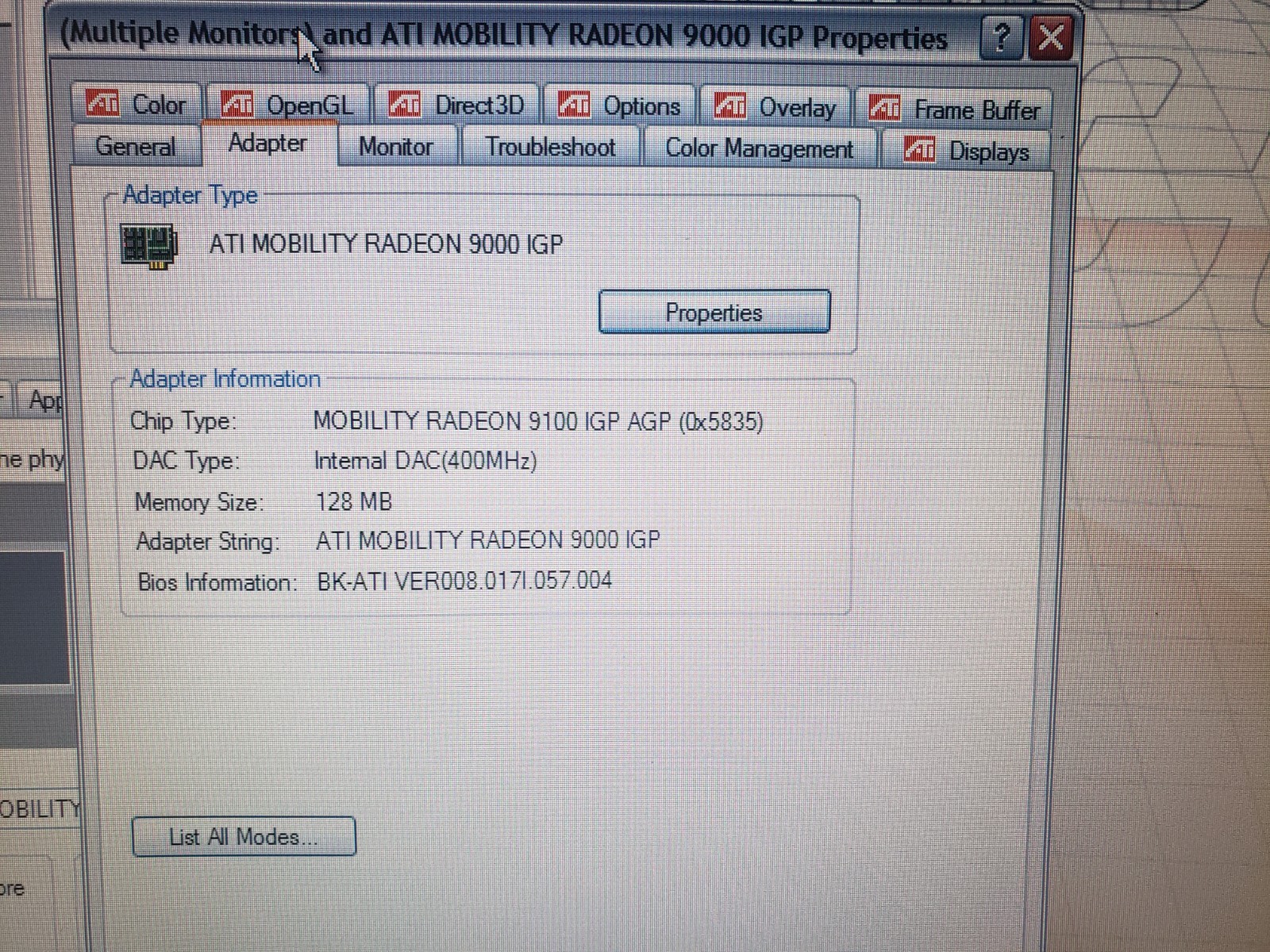Select the Adapter tab

pyautogui.click(x=268, y=144)
